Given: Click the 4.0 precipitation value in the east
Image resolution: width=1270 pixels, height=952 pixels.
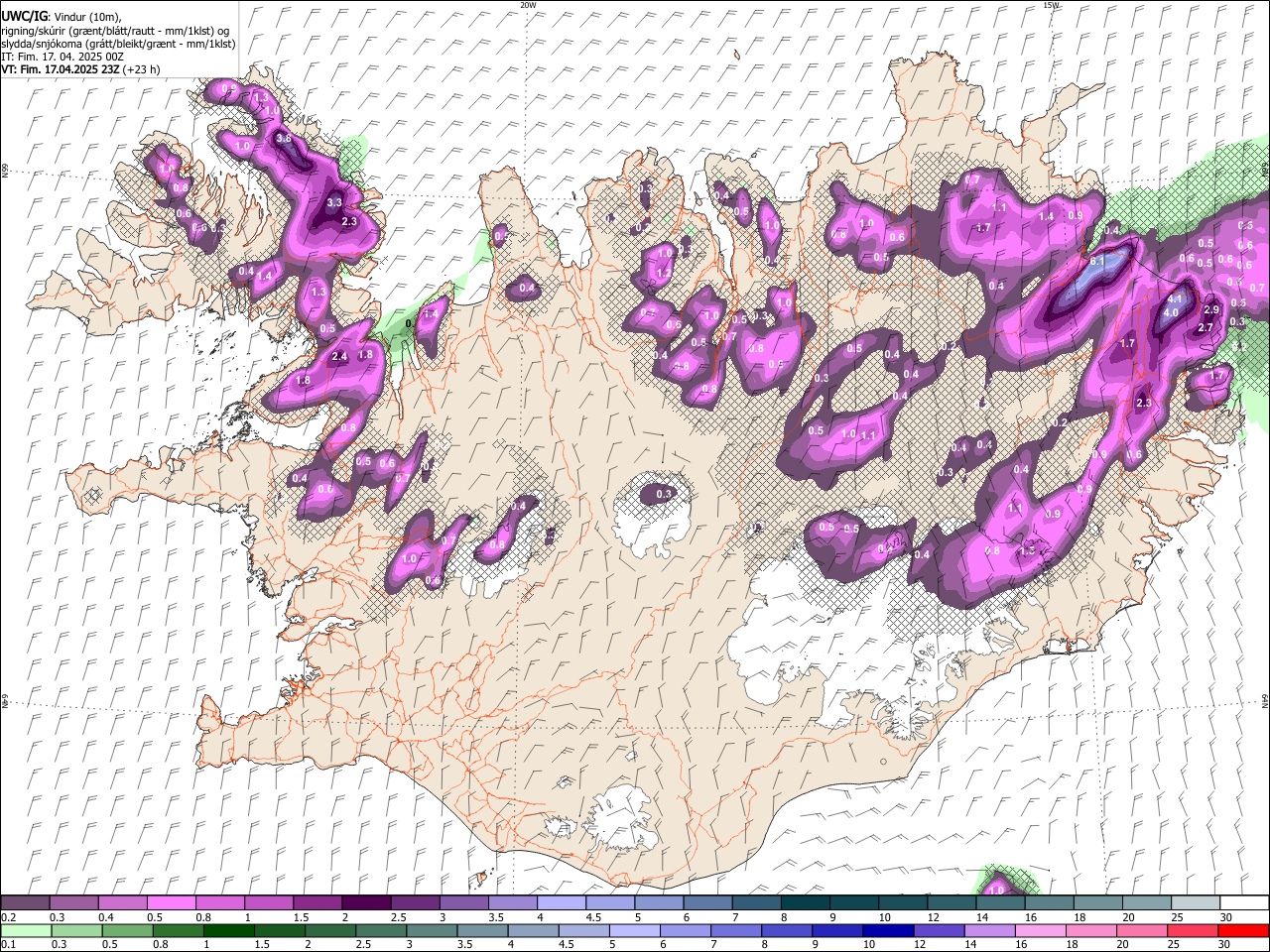Looking at the screenshot, I should pos(1171,312).
